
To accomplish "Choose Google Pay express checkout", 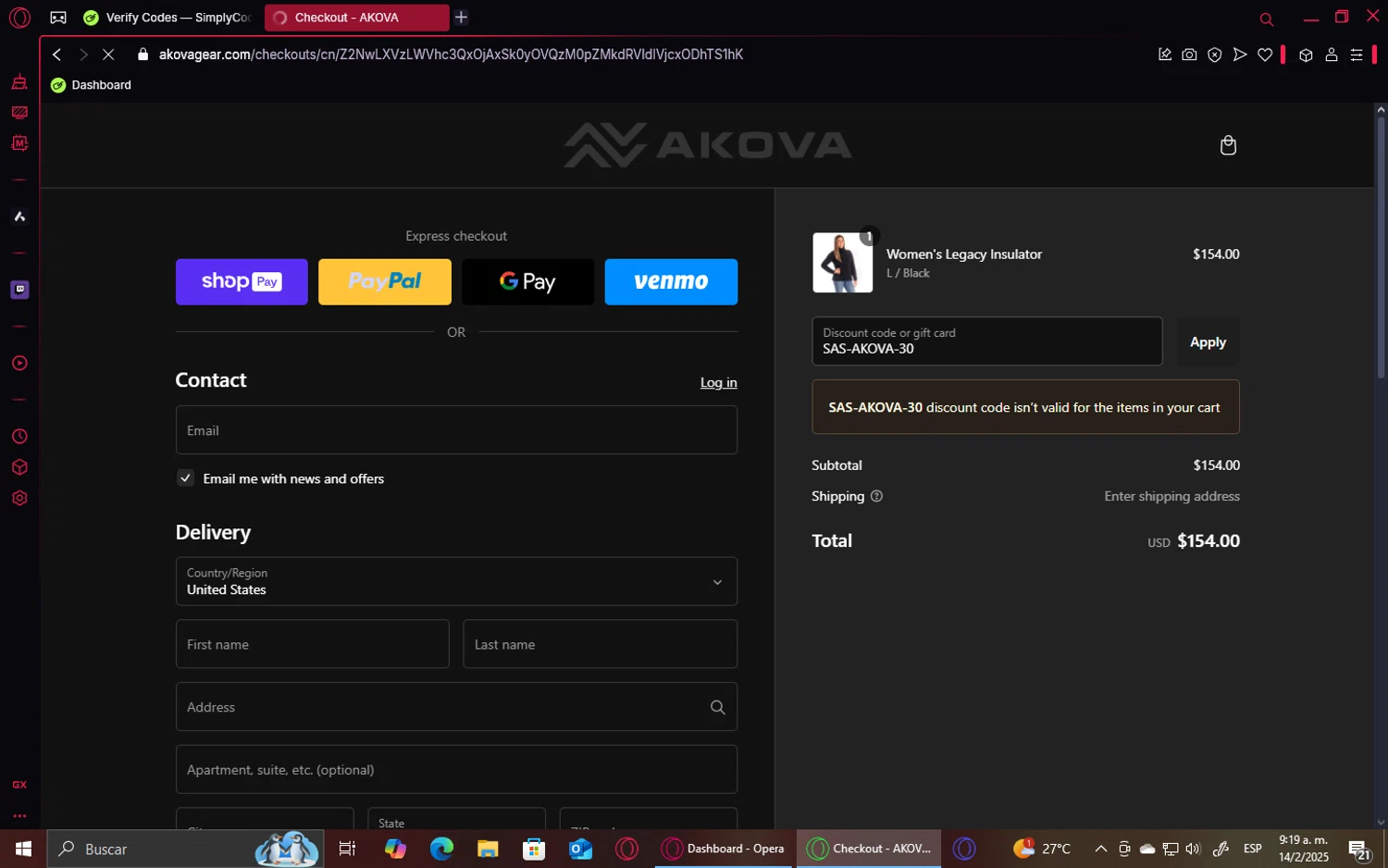I will [527, 281].
